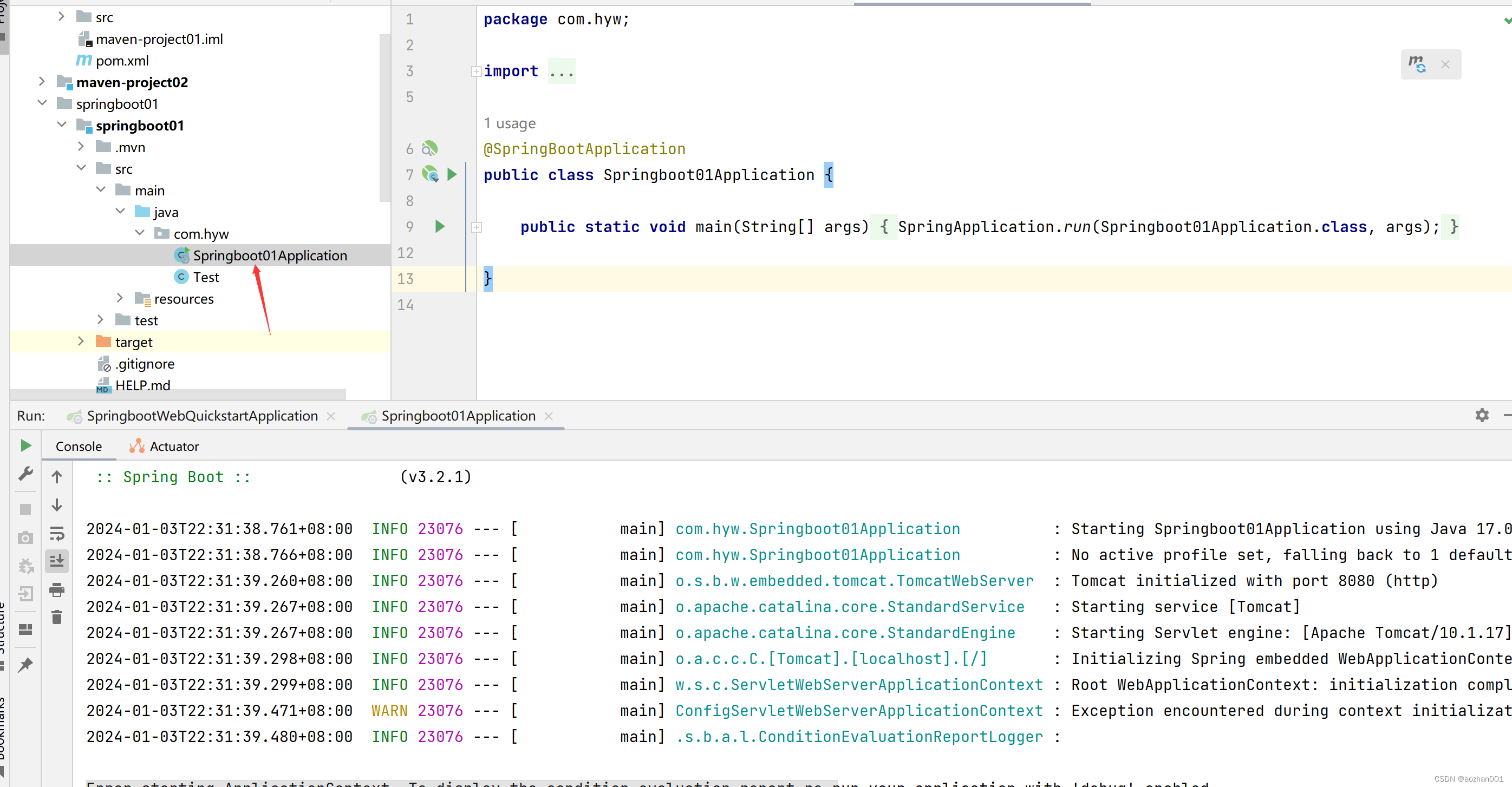Switch to SpringbootWebQuickstartApplication run tab
This screenshot has width=1512, height=787.
[202, 416]
